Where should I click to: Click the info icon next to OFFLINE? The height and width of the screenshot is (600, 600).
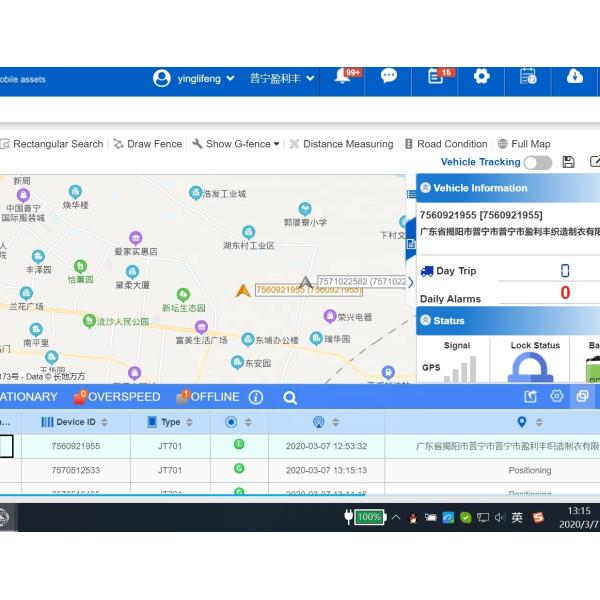pos(256,397)
